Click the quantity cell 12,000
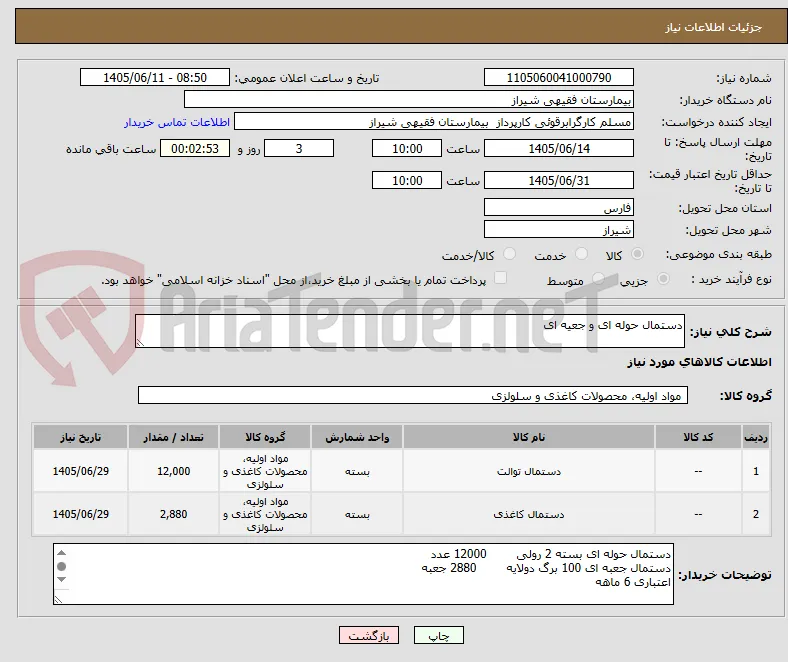 tap(173, 471)
